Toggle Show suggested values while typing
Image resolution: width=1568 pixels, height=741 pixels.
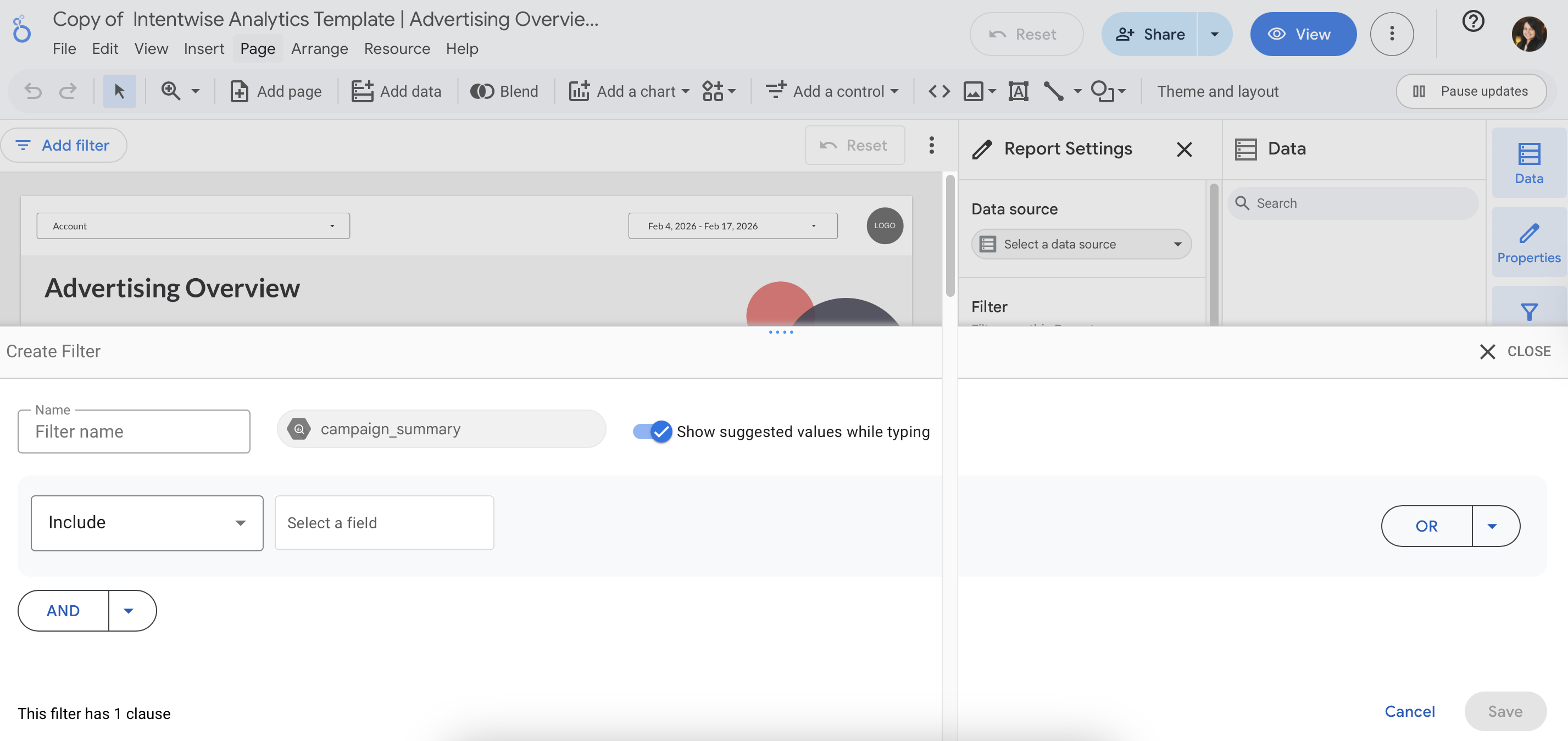point(652,431)
